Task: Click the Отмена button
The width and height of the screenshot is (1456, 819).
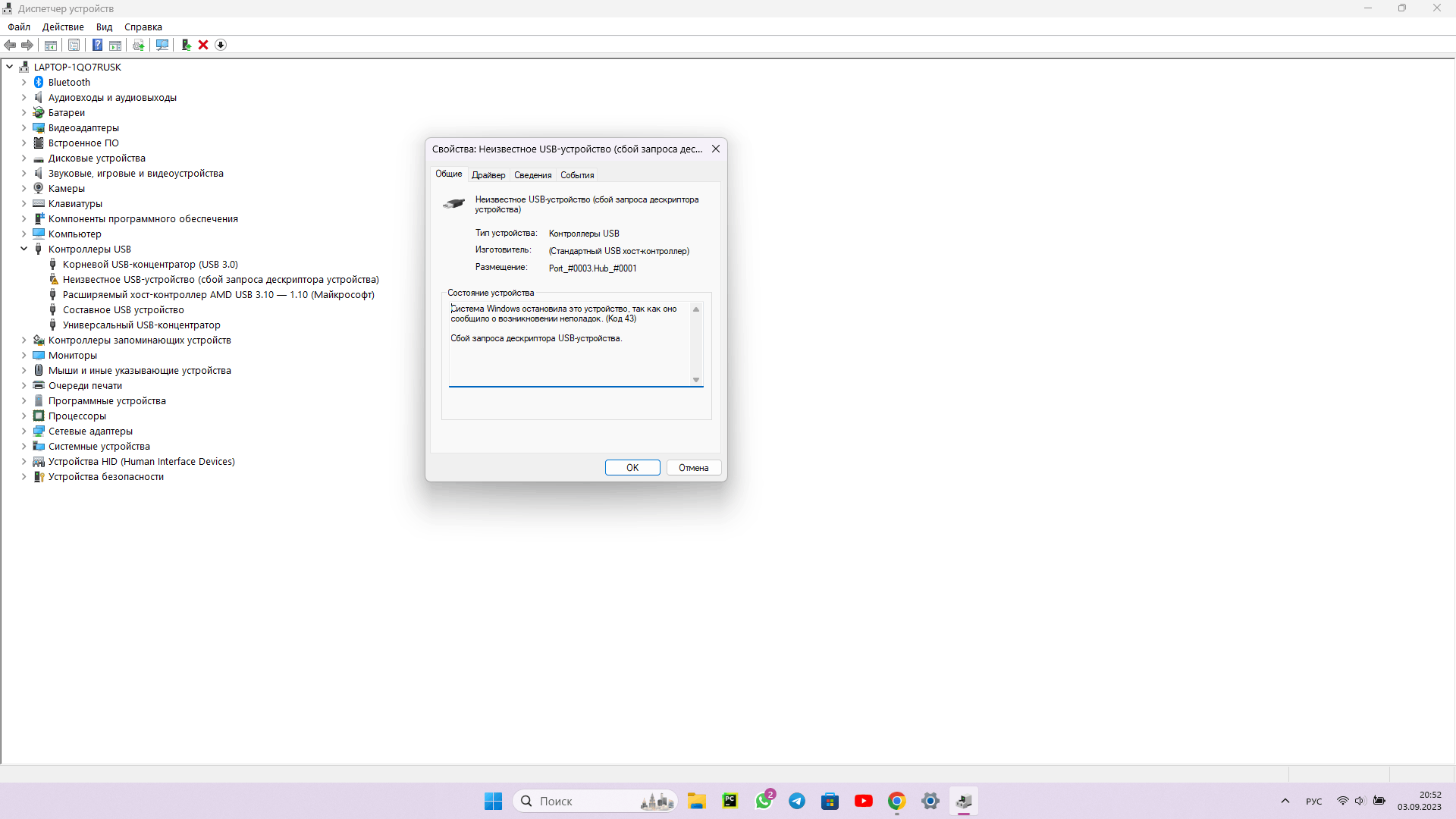Action: (693, 468)
